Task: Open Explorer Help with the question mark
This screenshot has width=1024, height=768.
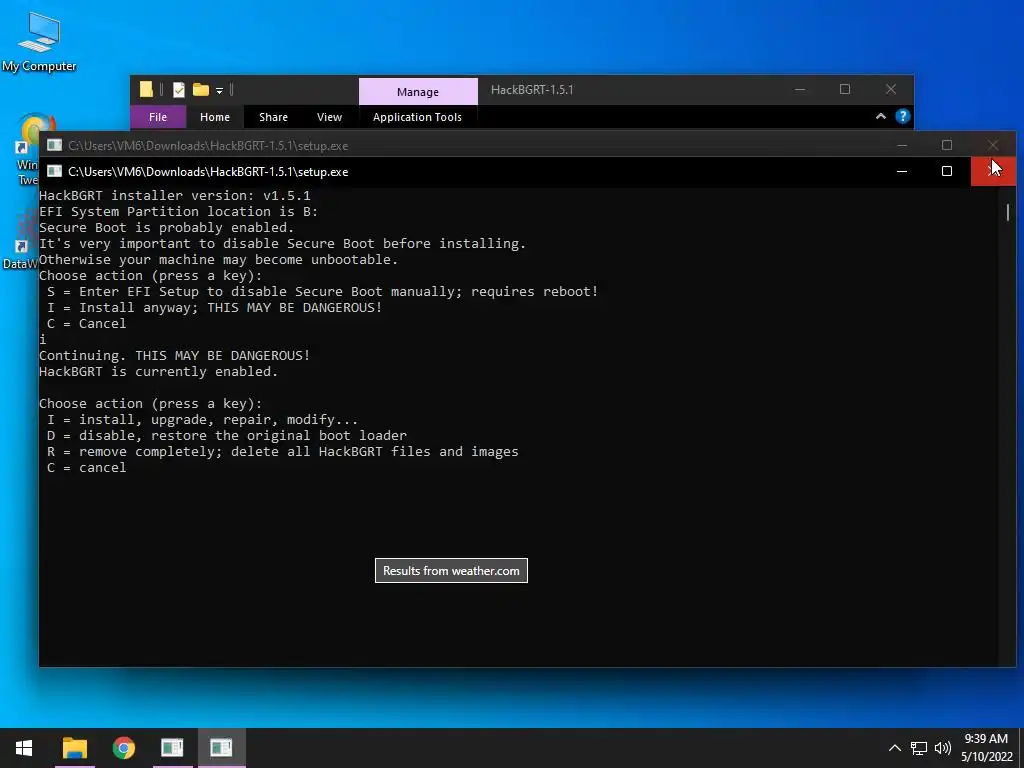Action: coord(903,116)
